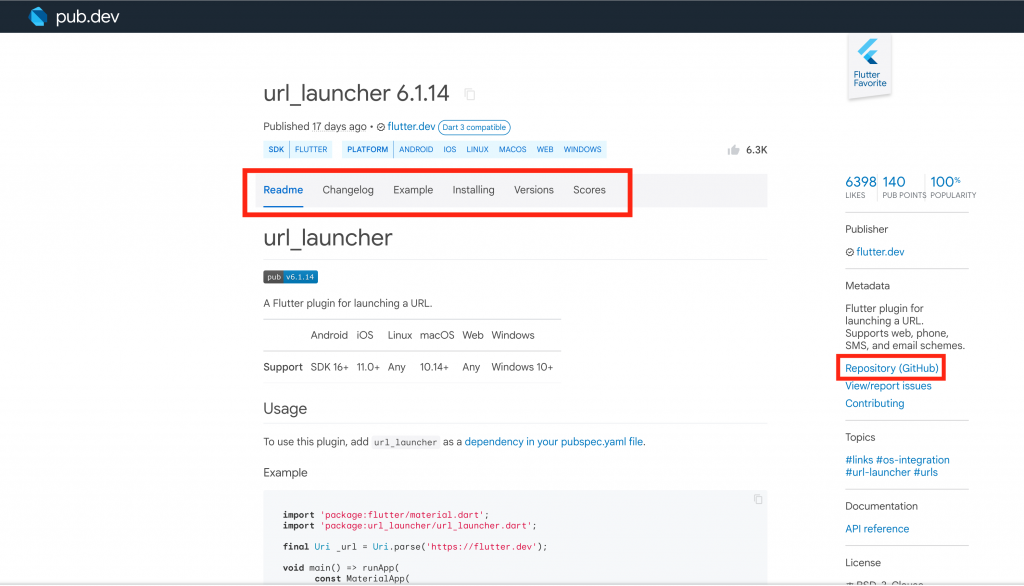Viewport: 1024px width, 586px height.
Task: Click the inline url_launcher code text
Action: click(406, 442)
